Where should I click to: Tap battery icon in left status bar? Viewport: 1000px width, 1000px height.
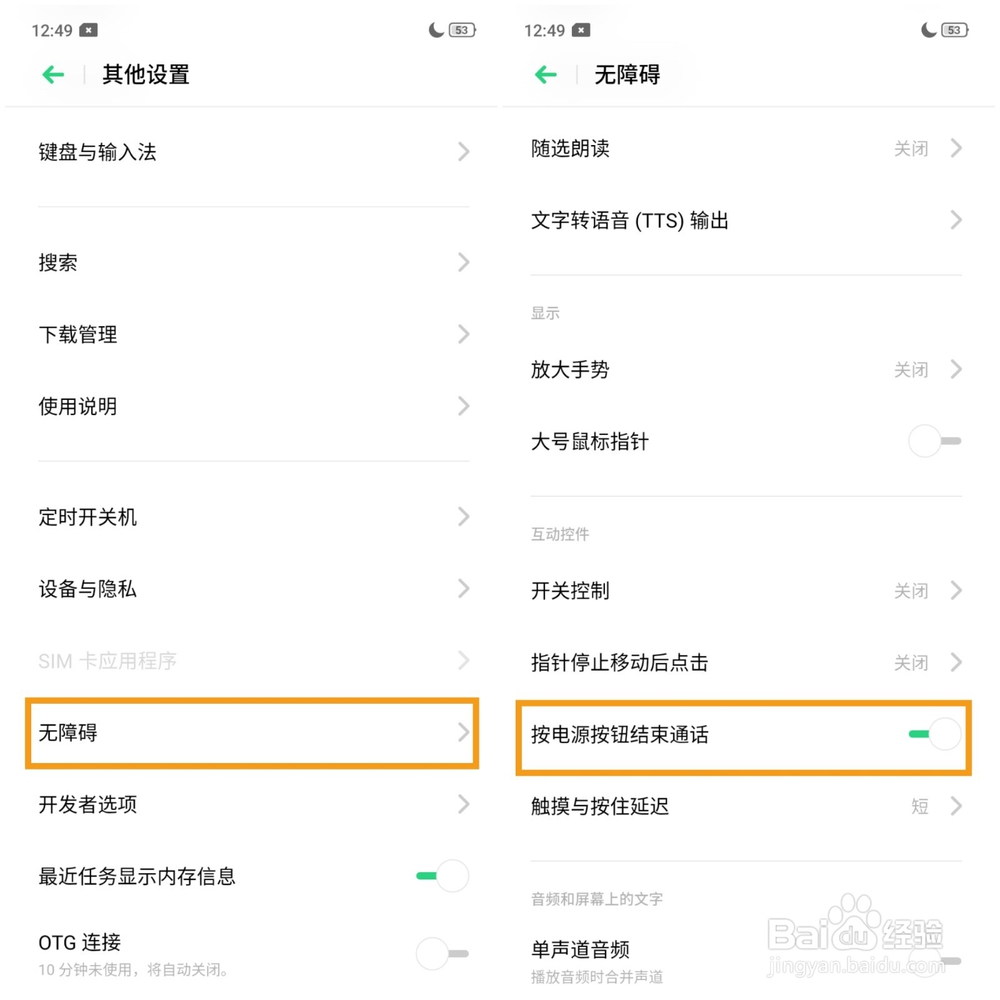(461, 30)
